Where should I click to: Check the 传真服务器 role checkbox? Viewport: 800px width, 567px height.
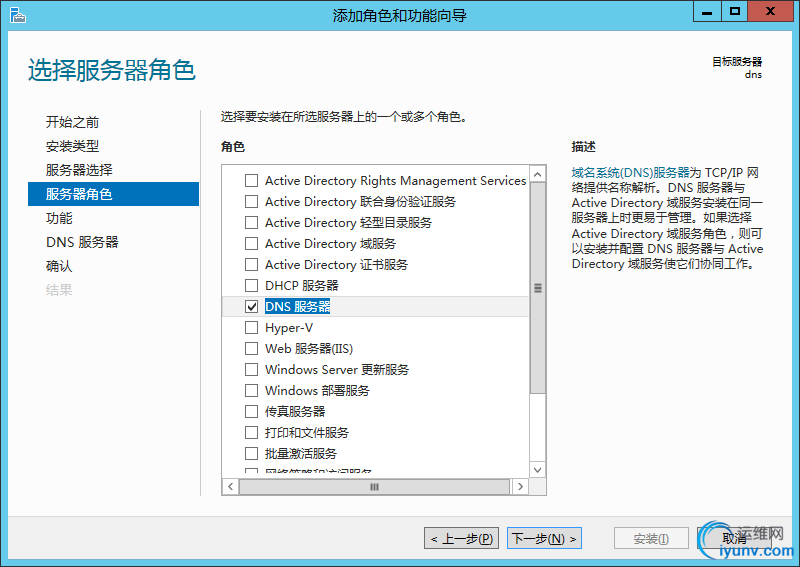click(x=251, y=412)
